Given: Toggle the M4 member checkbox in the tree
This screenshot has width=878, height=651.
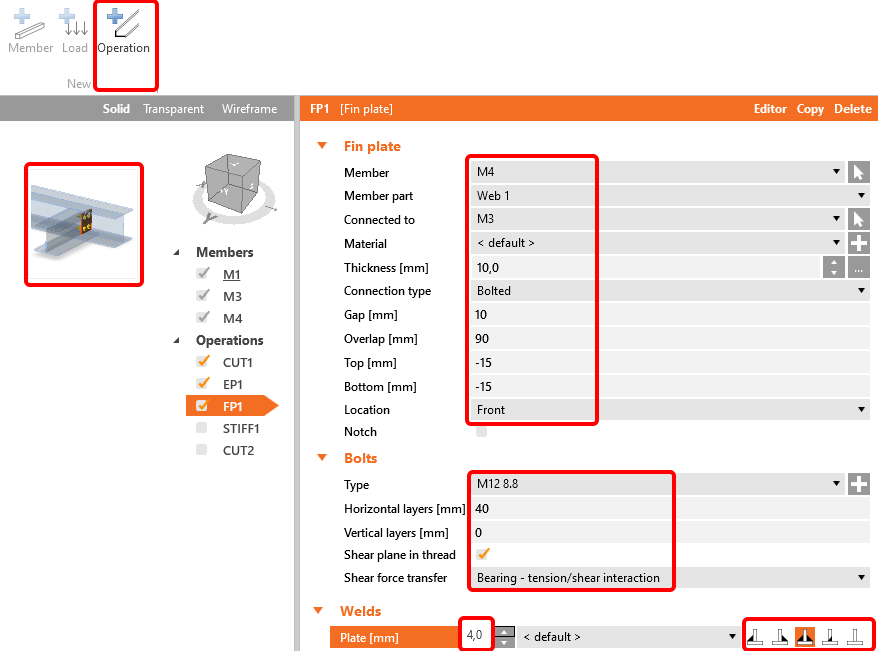Looking at the screenshot, I should [x=203, y=317].
